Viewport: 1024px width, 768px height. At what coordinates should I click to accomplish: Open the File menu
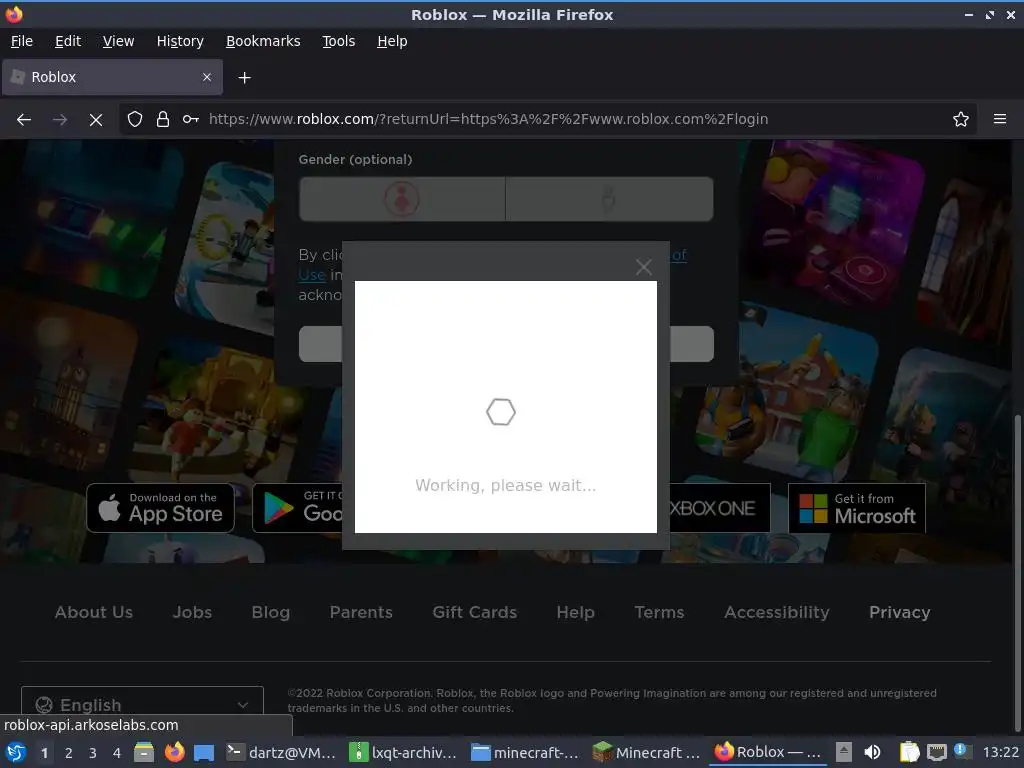coord(22,41)
